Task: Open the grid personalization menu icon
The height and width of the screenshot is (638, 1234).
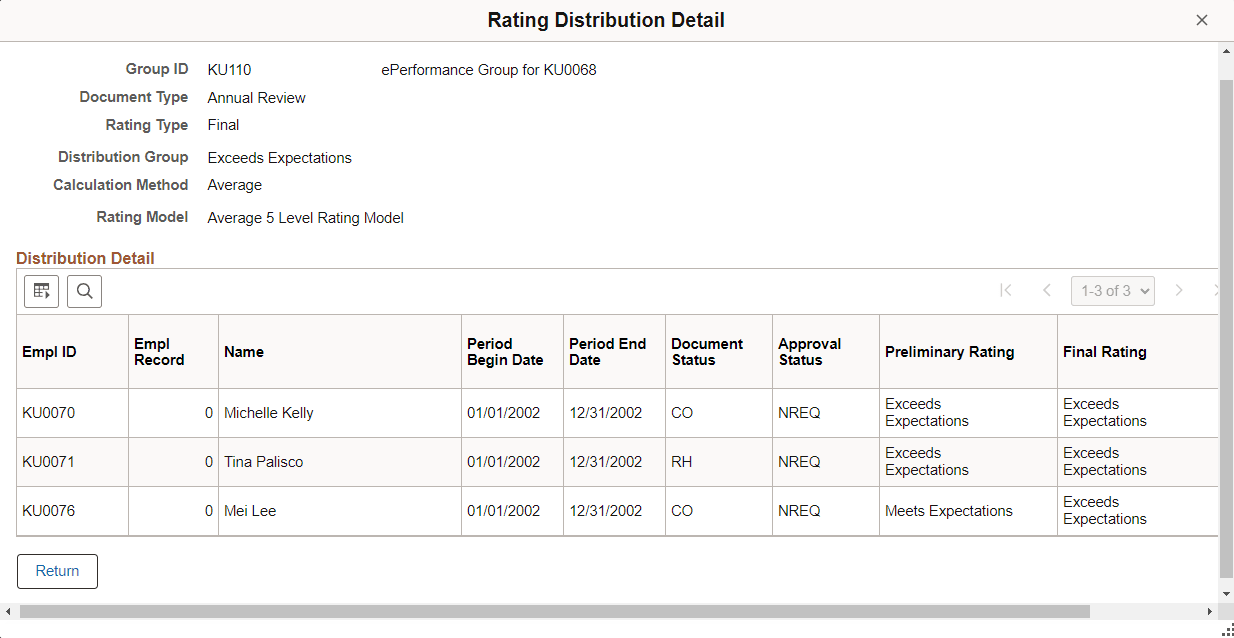Action: click(x=41, y=291)
